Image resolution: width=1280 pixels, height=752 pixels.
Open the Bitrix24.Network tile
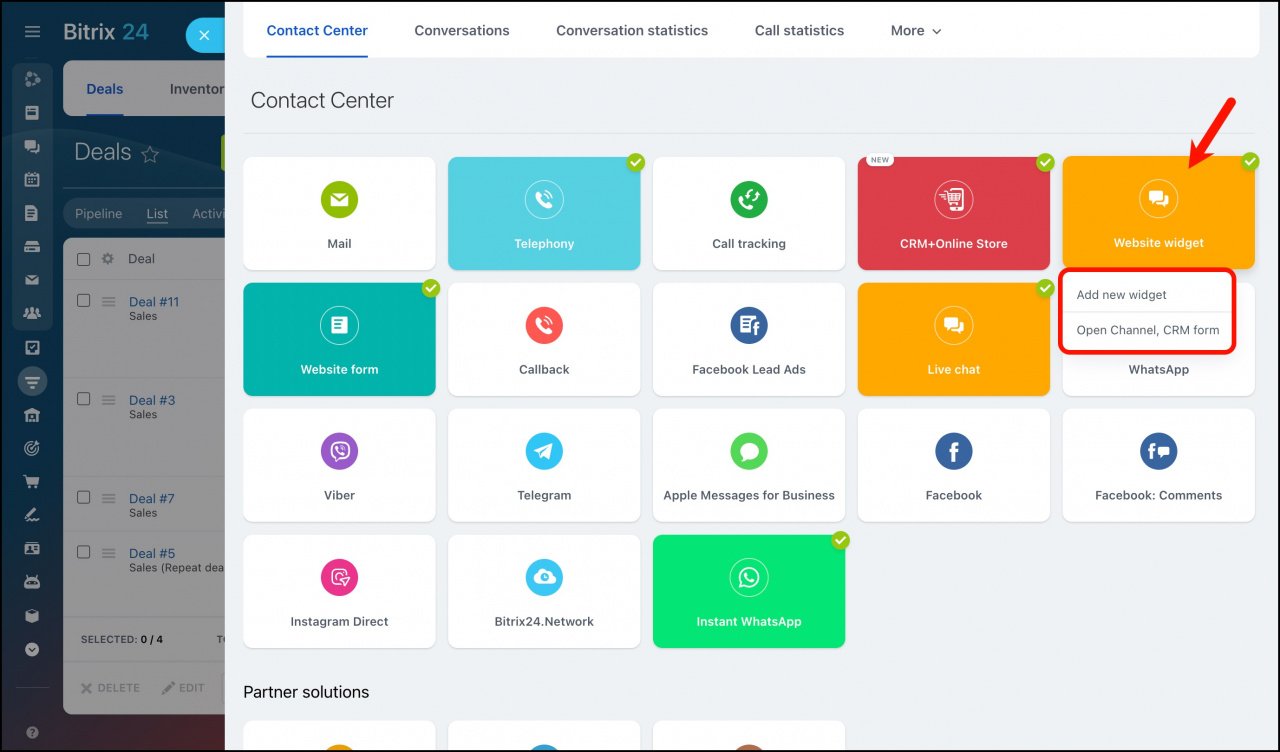(544, 591)
